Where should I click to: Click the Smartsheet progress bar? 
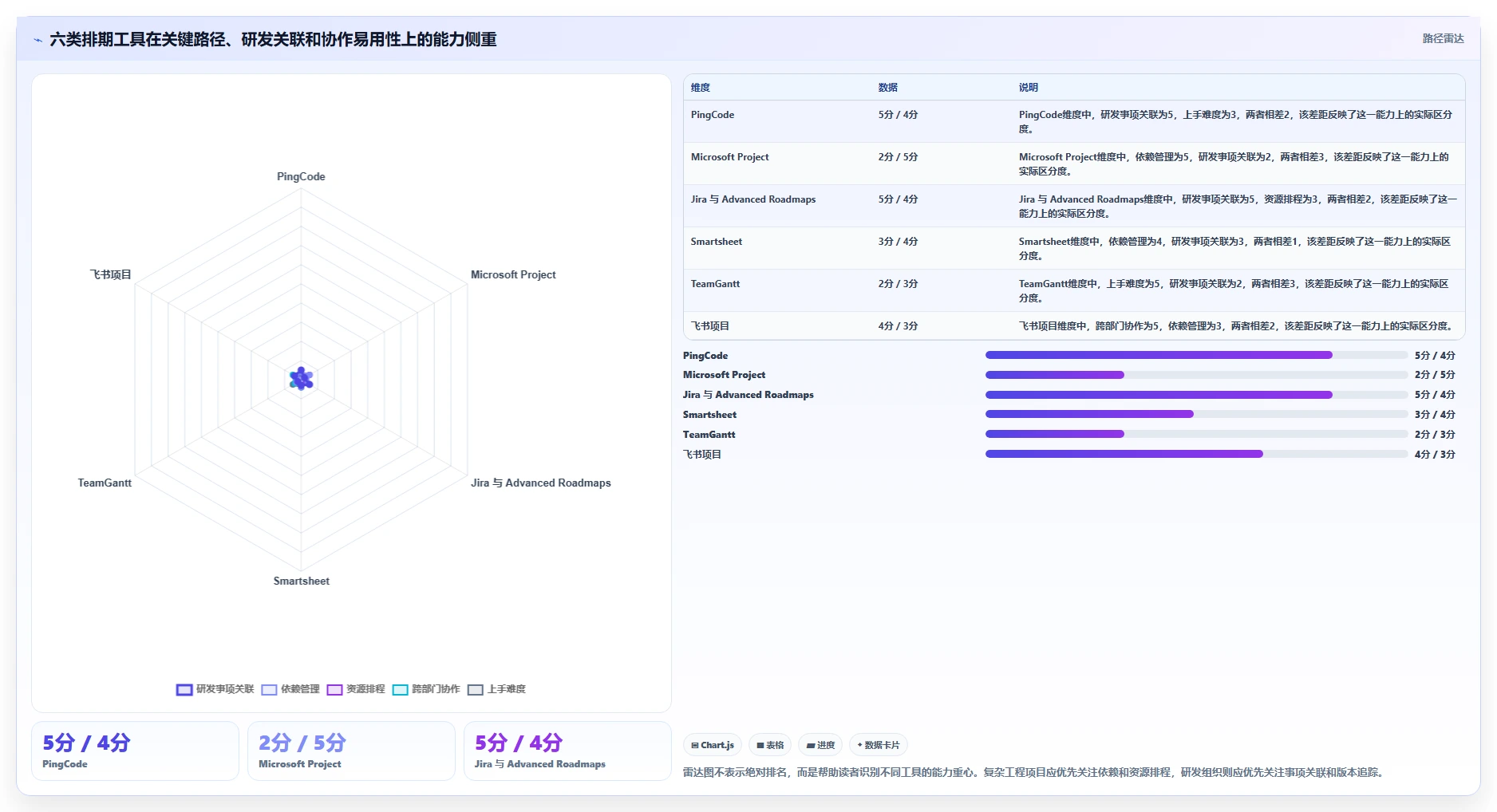tap(1196, 414)
